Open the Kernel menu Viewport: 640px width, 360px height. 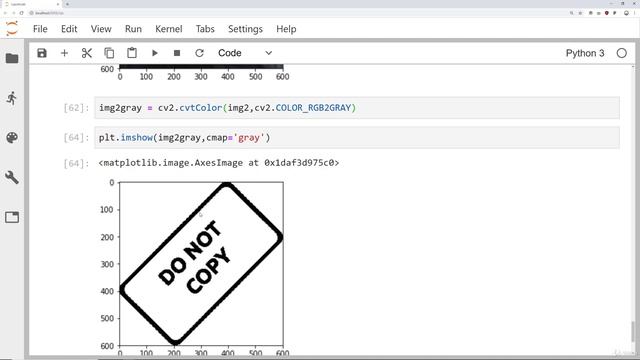tap(169, 29)
